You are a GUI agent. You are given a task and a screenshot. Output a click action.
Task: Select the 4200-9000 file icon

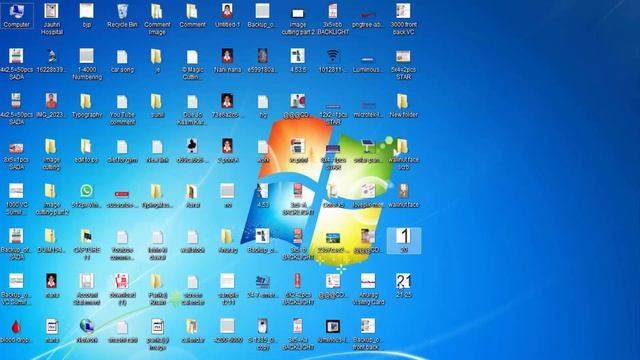click(227, 331)
